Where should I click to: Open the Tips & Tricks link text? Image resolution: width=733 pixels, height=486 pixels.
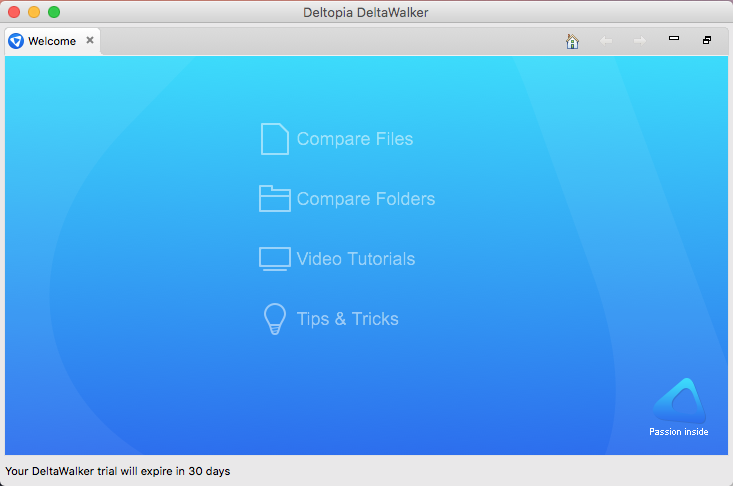348,319
